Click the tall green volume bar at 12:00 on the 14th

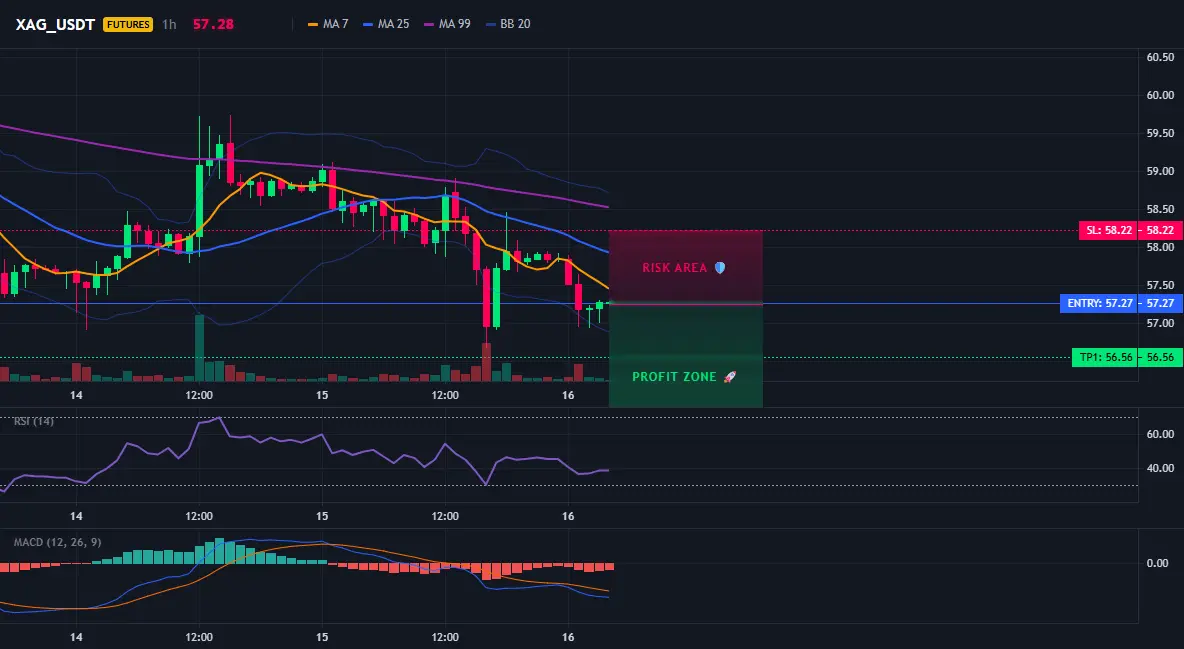click(199, 348)
